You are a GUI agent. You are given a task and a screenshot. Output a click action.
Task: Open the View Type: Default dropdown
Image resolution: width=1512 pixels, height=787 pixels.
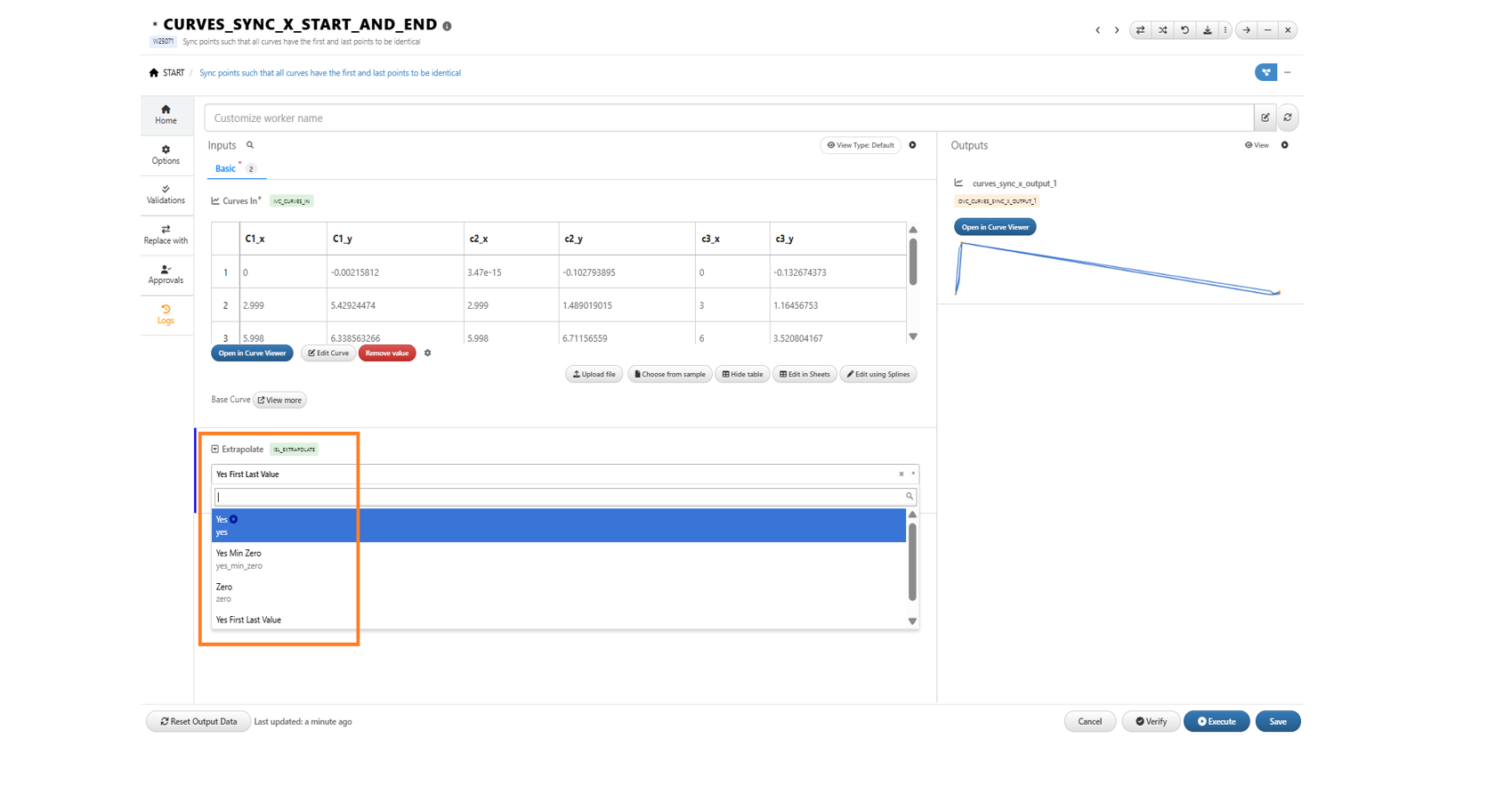[x=860, y=145]
